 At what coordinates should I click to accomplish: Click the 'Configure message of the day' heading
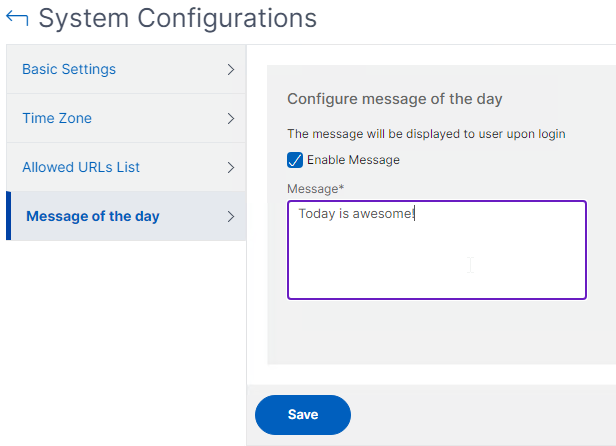point(394,99)
